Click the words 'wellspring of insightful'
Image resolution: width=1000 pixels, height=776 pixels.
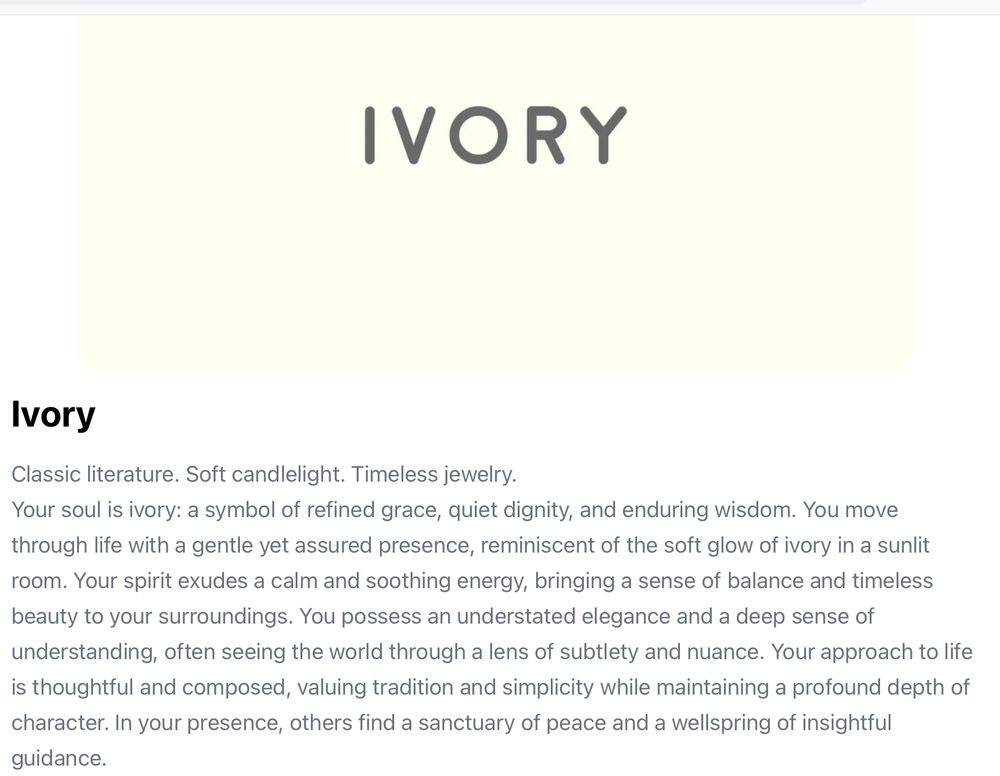coord(781,723)
